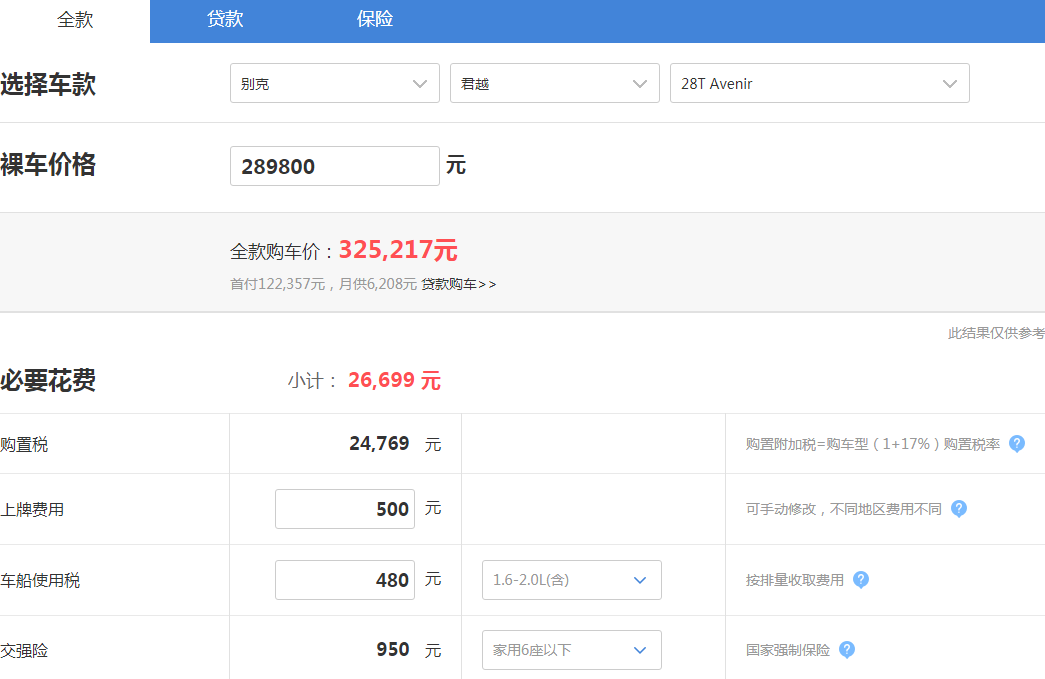Open the 别克 brand dropdown
Viewport: 1045px width, 679px height.
point(335,83)
